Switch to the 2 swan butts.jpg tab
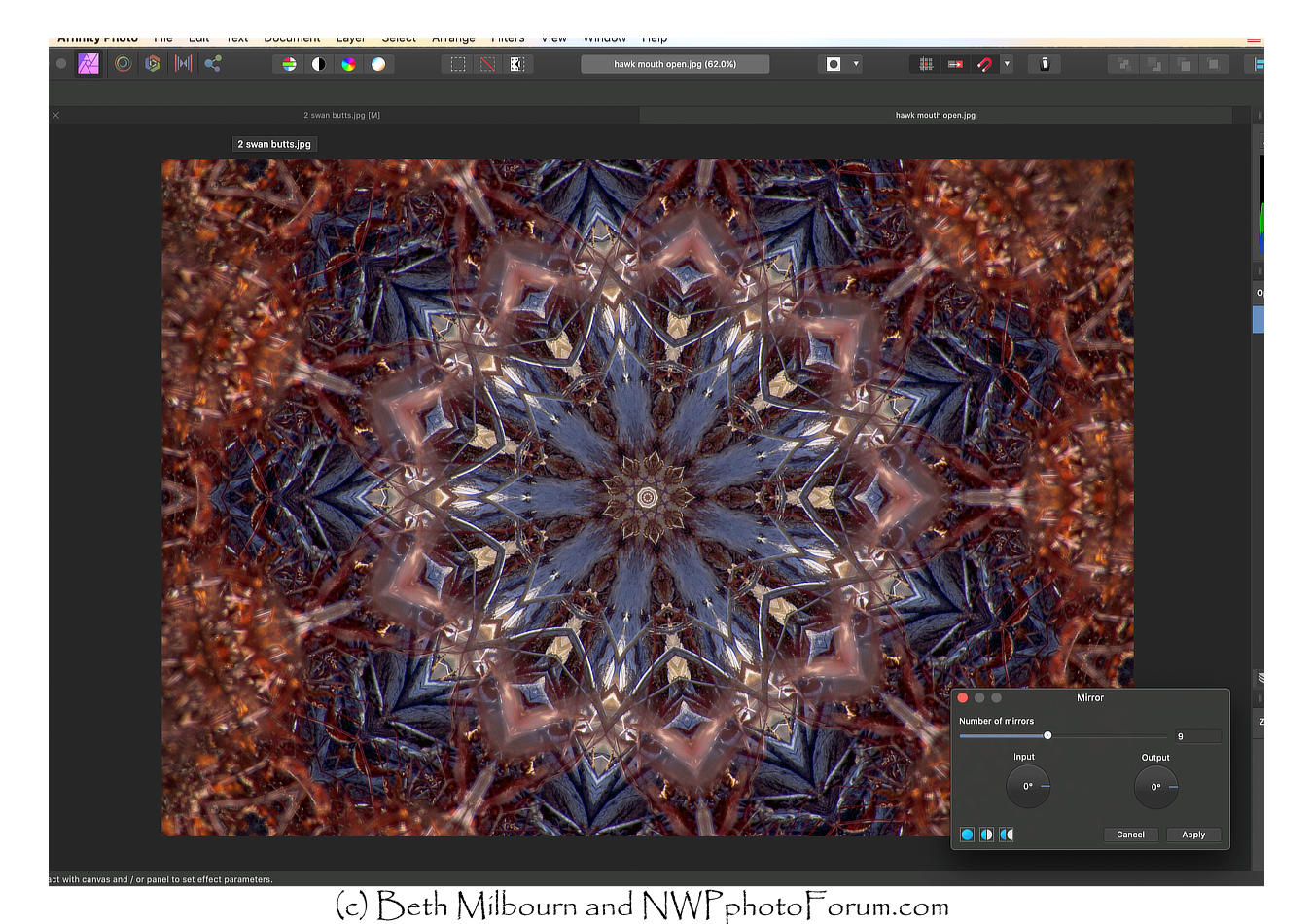Screen dimensions: 1313x924 pyautogui.click(x=341, y=115)
